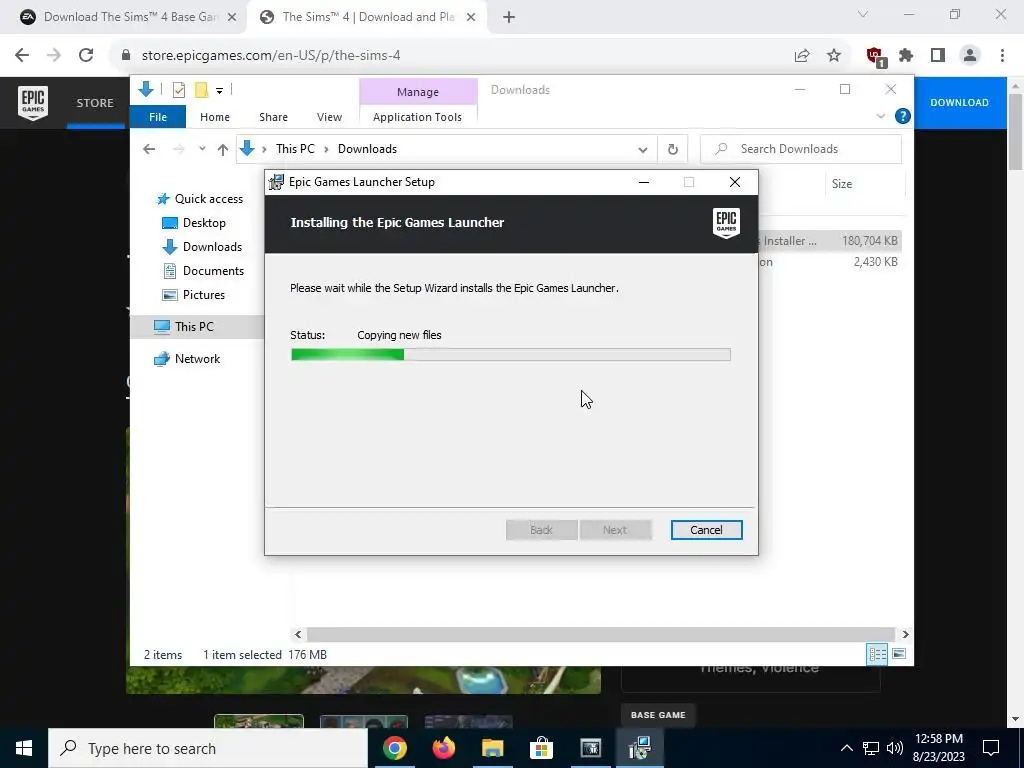Click the breadcrumb arrow after This PC
Screen dimensions: 1024x768
pos(326,150)
